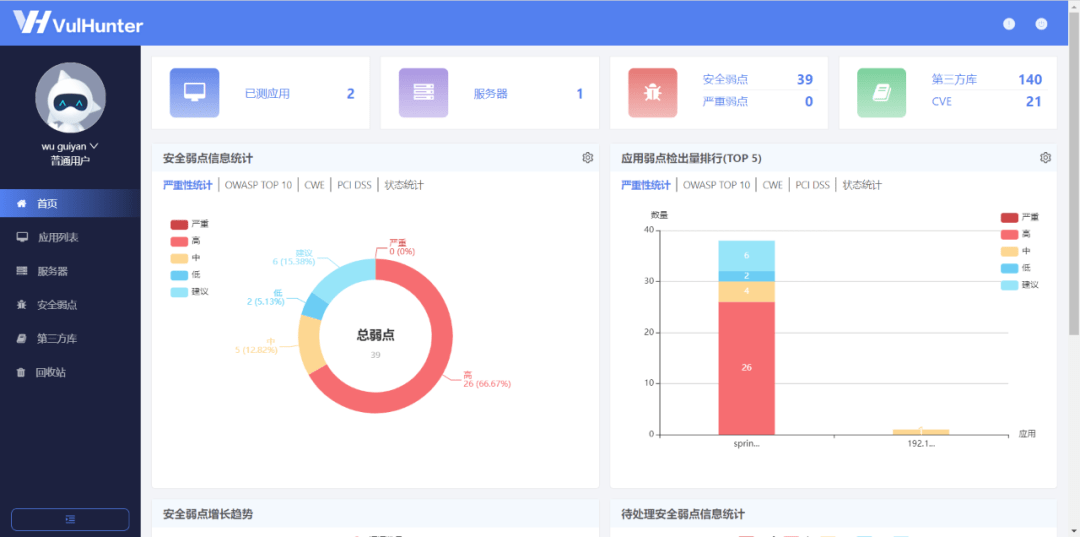
Task: Toggle 建议 legend swatch in donut chart
Action: pyautogui.click(x=179, y=292)
